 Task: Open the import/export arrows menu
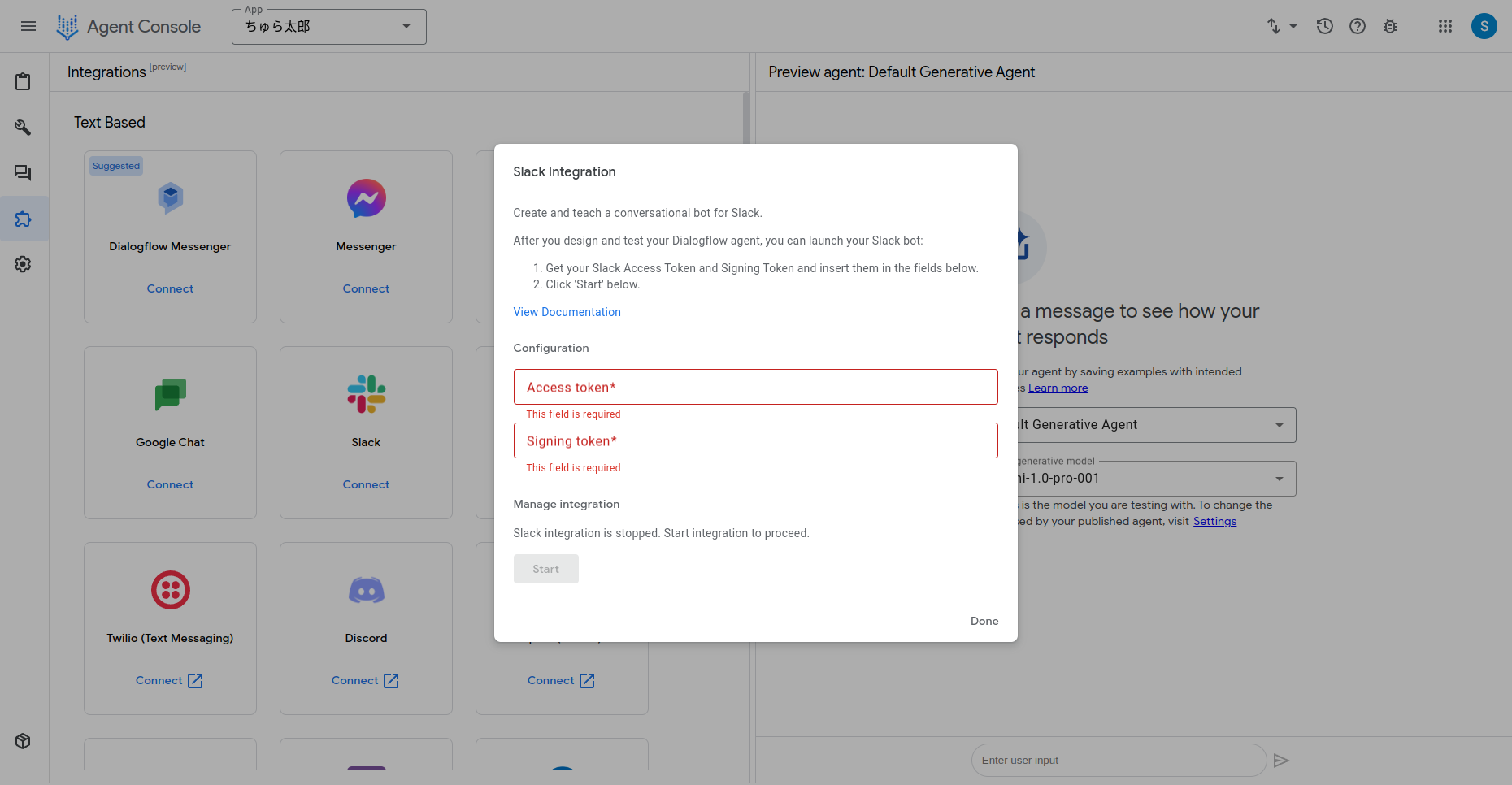tap(1282, 26)
